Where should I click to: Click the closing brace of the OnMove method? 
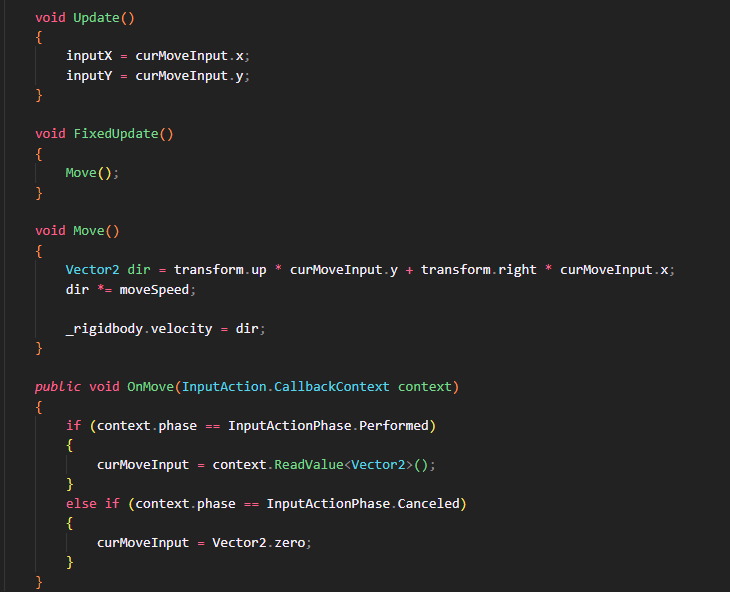39,582
